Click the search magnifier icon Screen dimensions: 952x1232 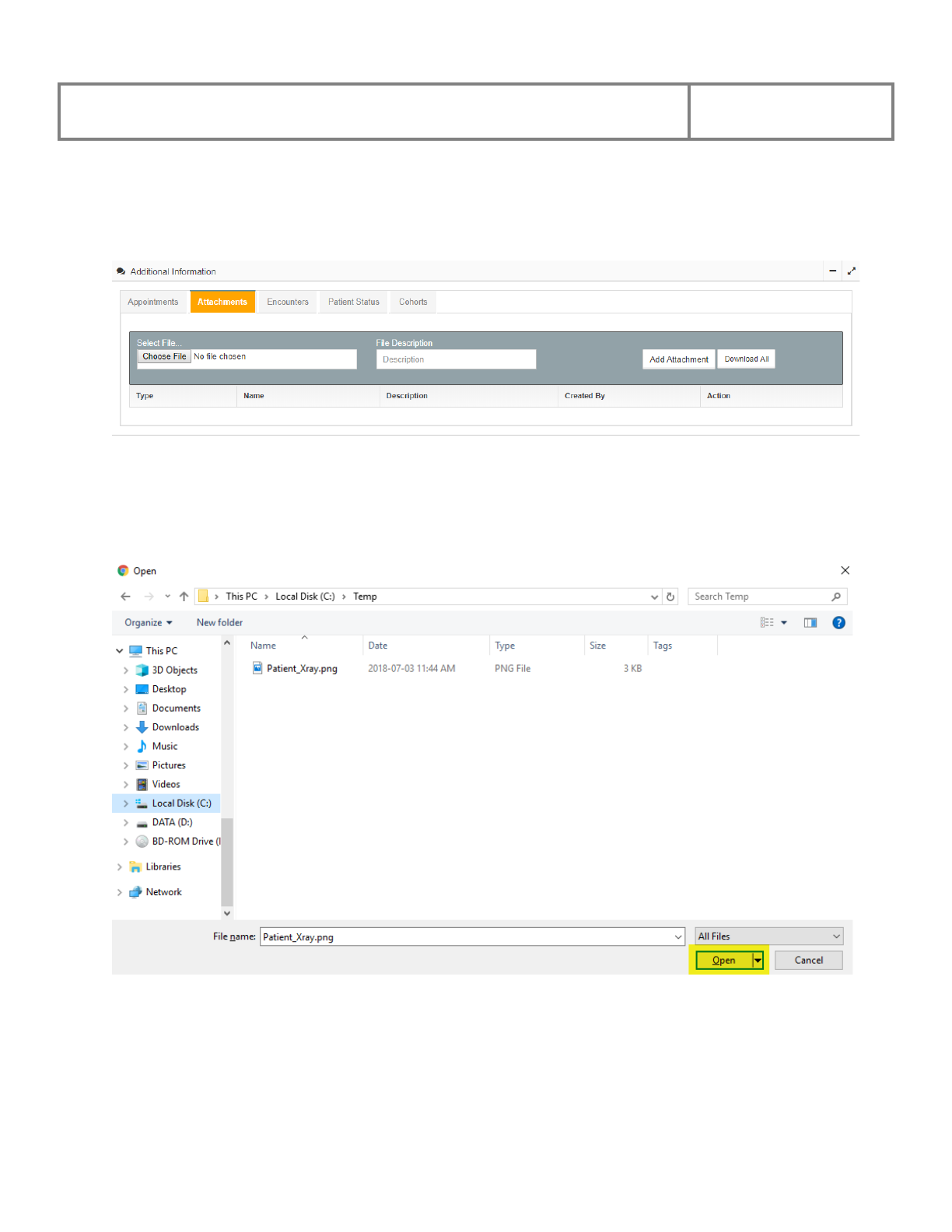tap(836, 597)
